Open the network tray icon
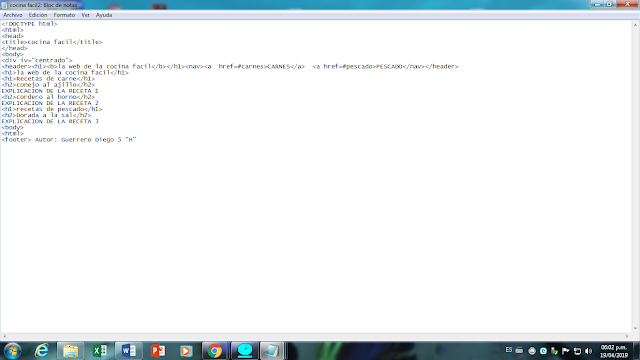Image resolution: width=640 pixels, height=360 pixels. coord(577,351)
